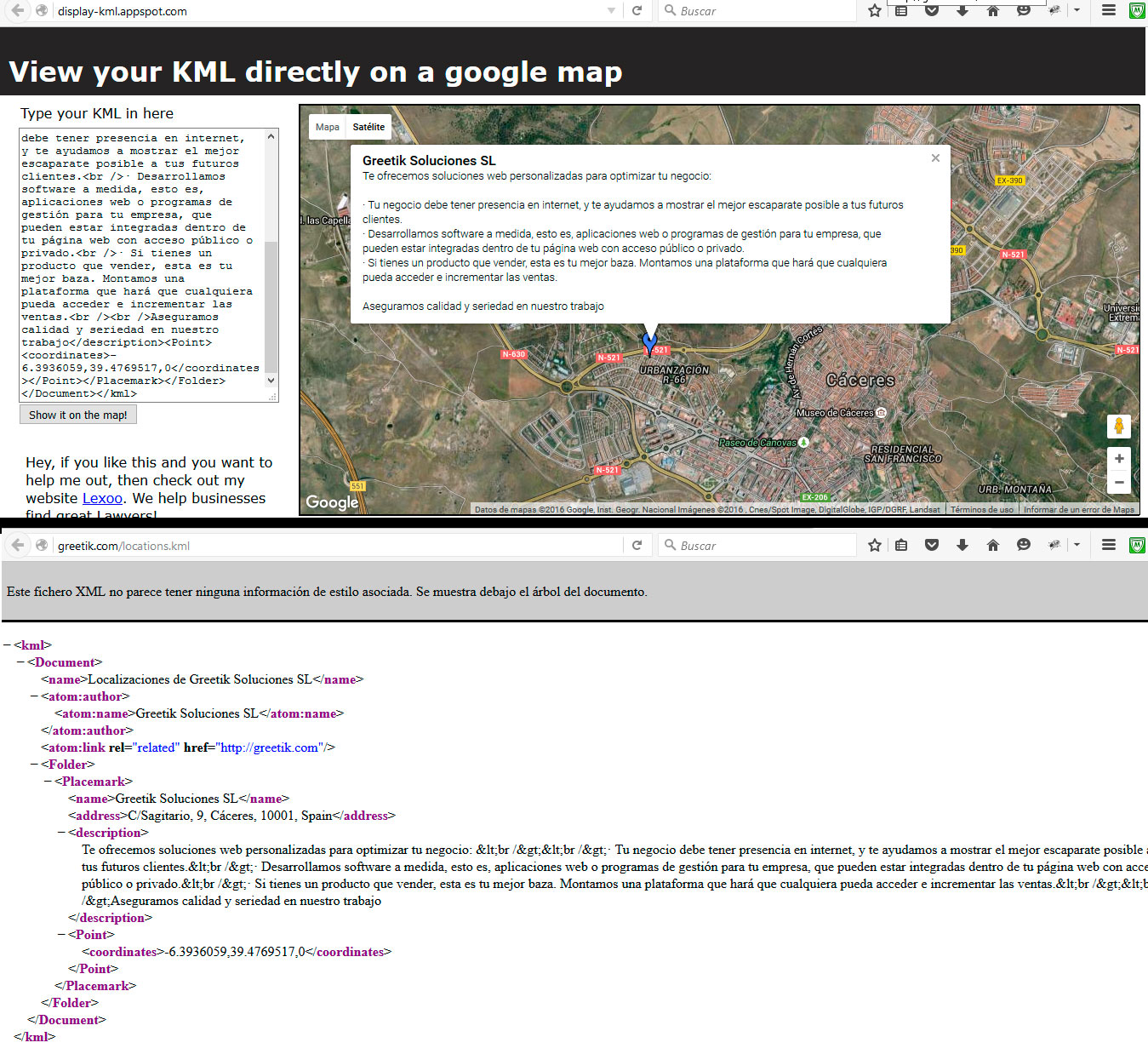Screen dimensions: 1148x1054
Task: Click green shield extension icon in greetik.com window
Action: [1137, 545]
